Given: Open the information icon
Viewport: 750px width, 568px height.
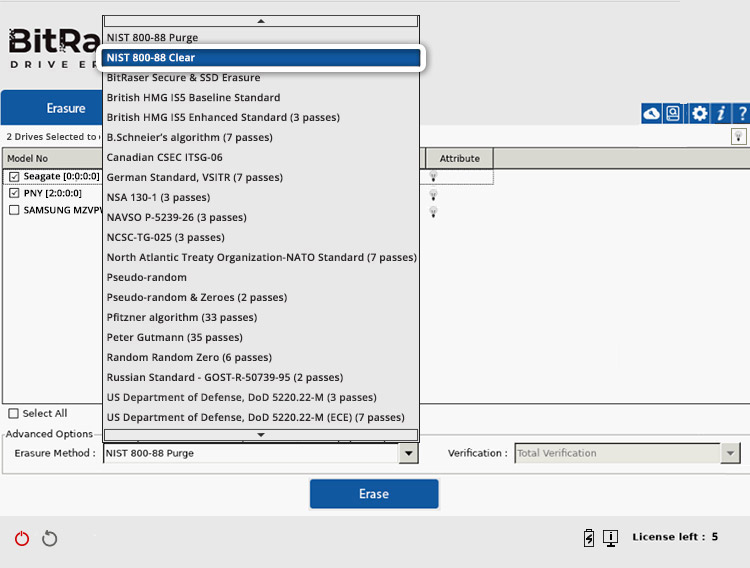Looking at the screenshot, I should [x=721, y=113].
